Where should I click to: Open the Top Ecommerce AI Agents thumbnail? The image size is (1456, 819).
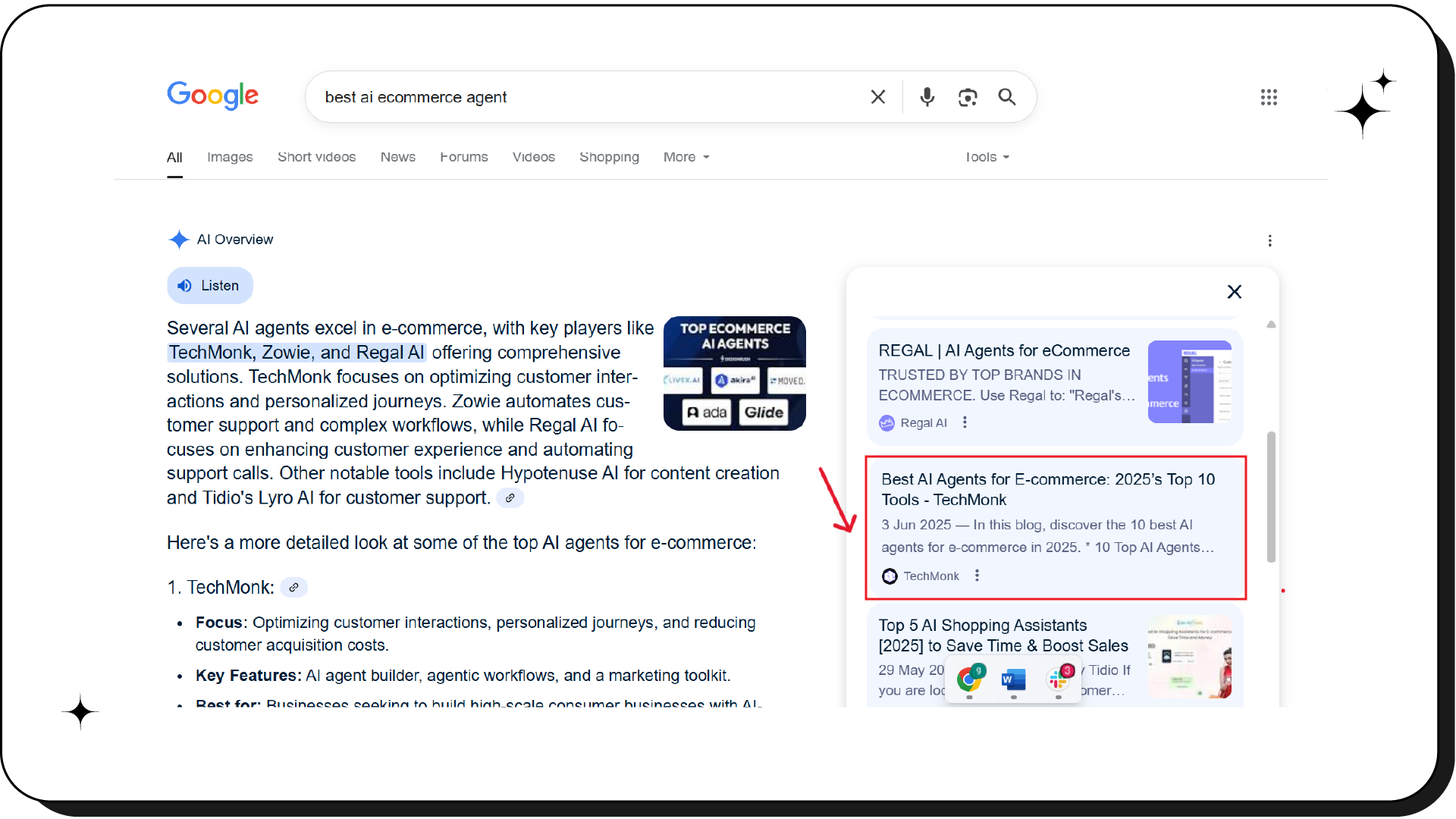coord(735,374)
